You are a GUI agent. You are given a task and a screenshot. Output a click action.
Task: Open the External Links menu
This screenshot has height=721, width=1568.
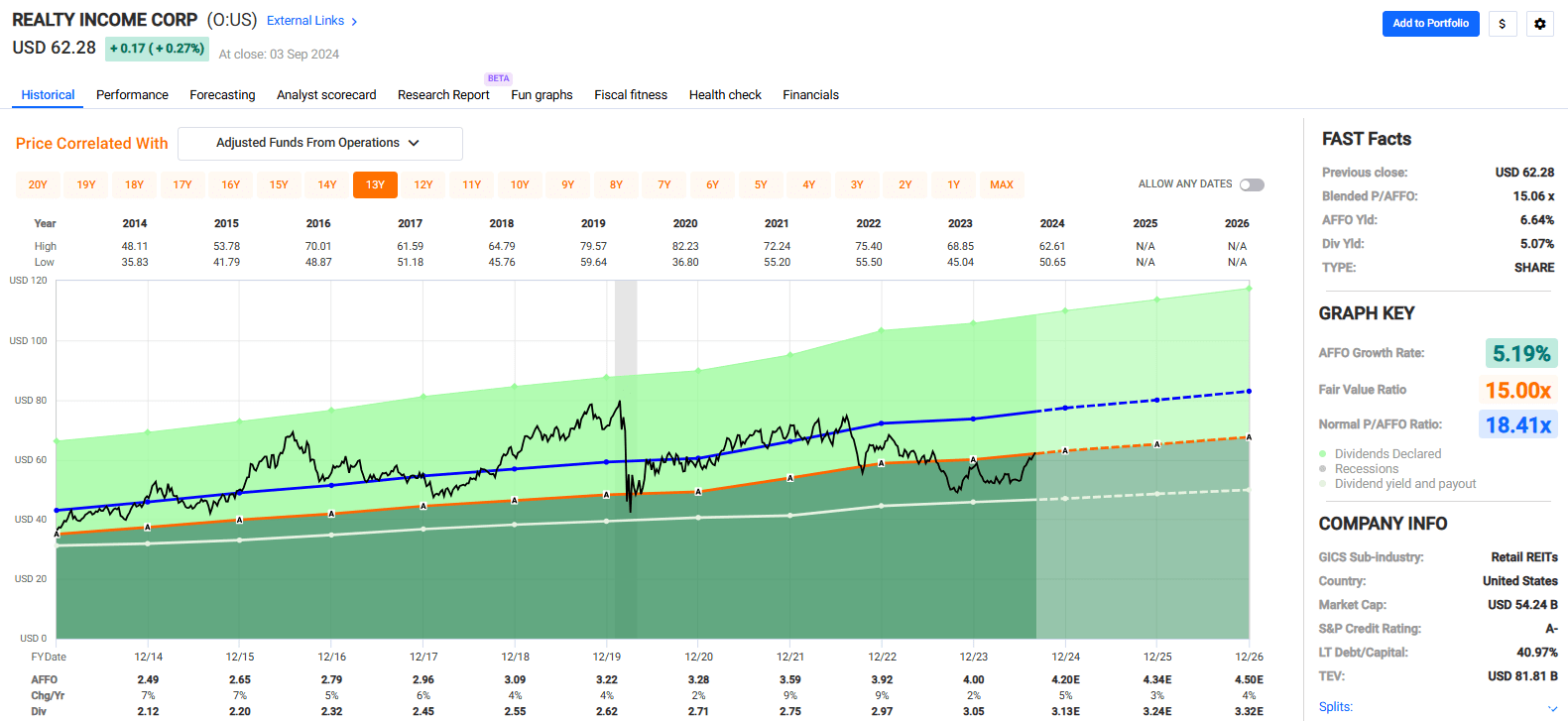[x=305, y=21]
